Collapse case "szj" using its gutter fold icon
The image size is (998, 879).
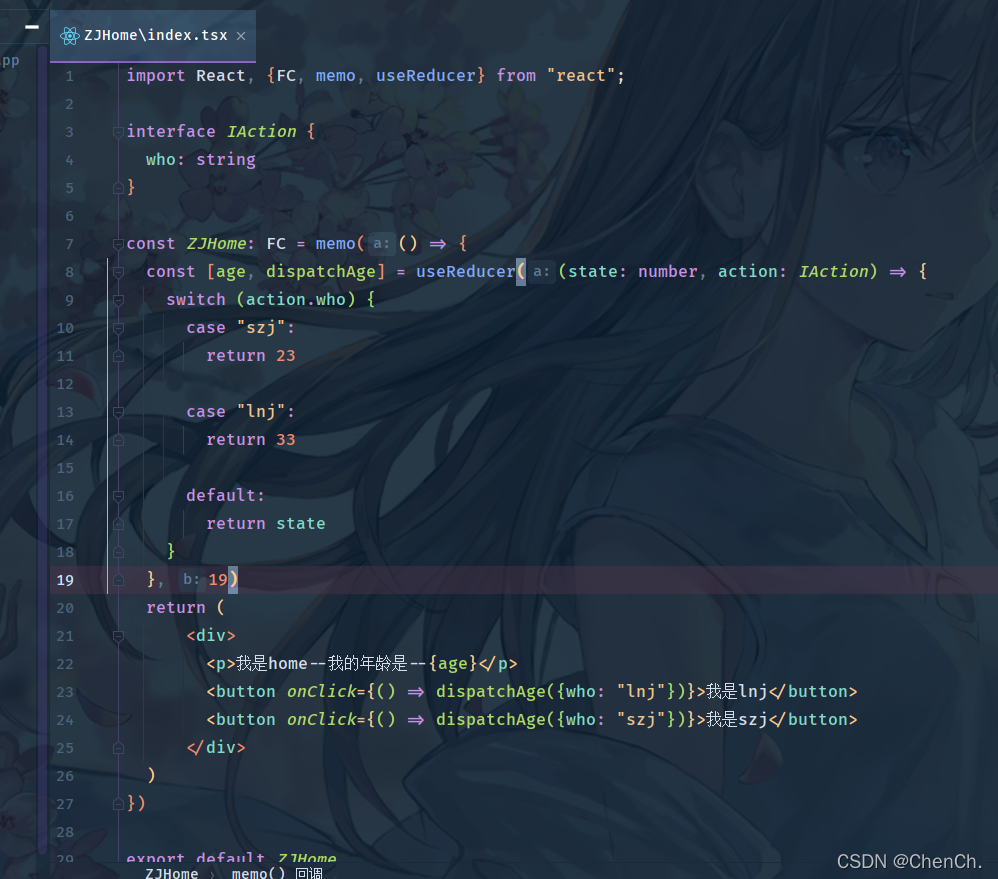tap(118, 327)
